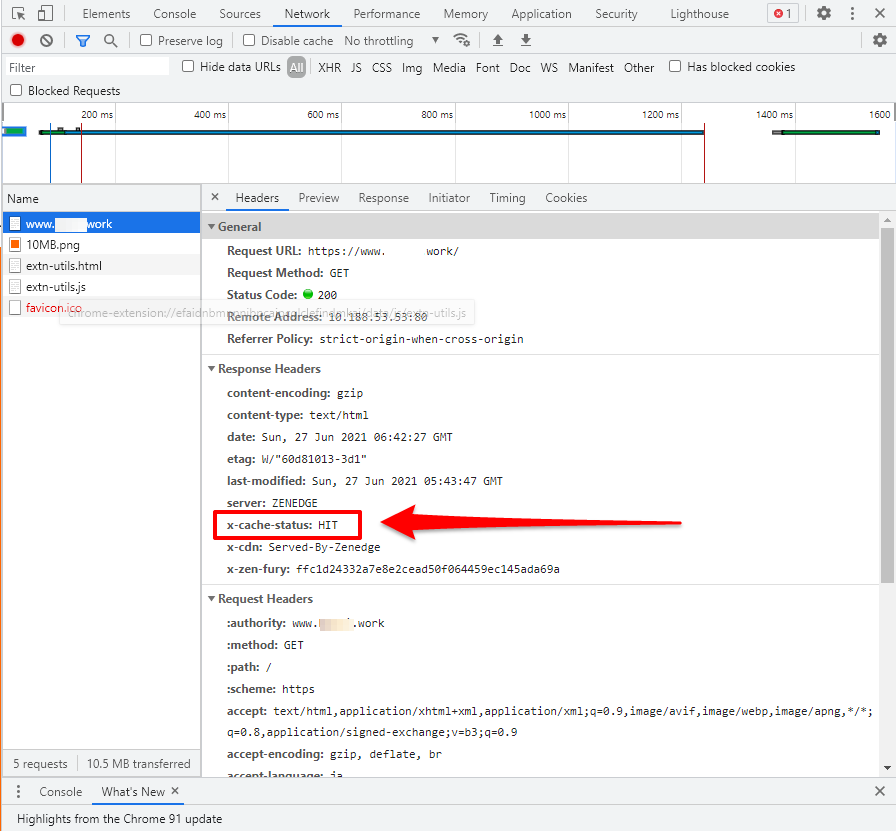Clear the network log
Screen dimensions: 896x831
(x=46, y=40)
